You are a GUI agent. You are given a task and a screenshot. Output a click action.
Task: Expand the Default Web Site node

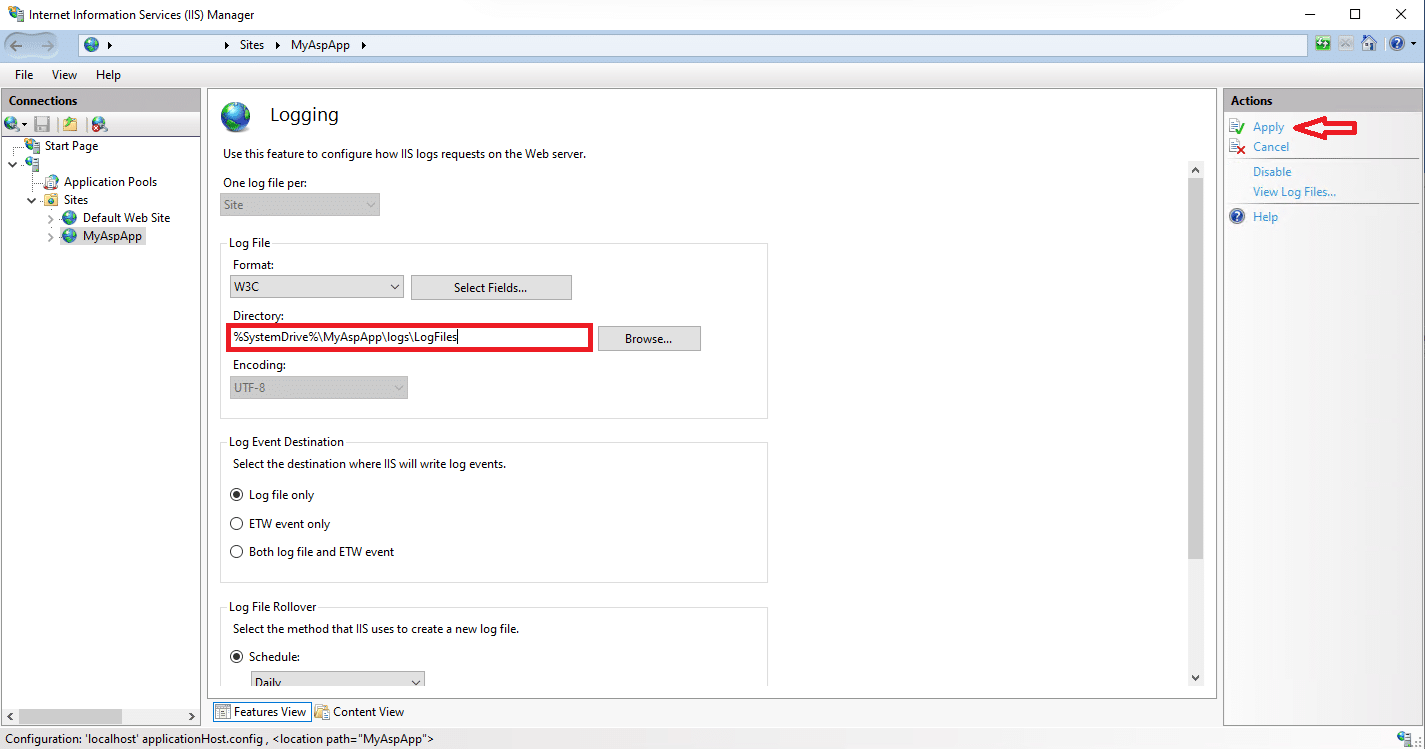(x=51, y=218)
